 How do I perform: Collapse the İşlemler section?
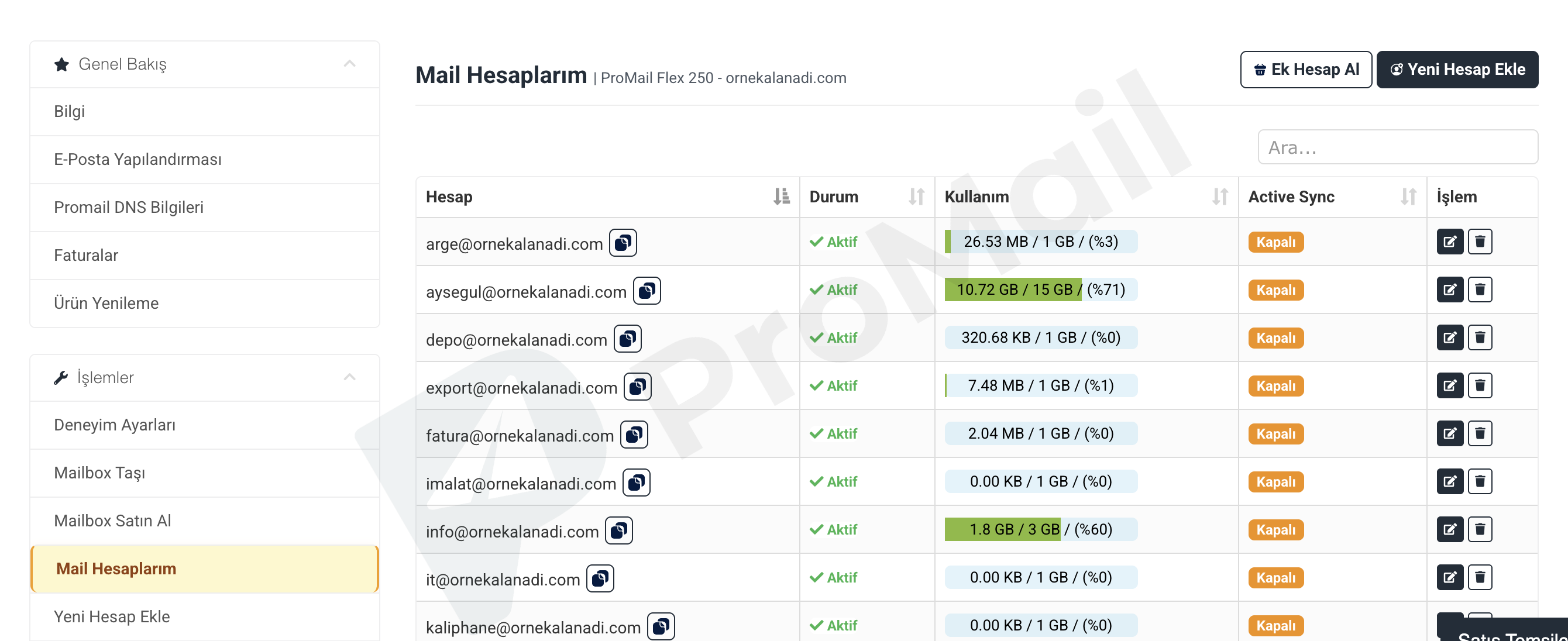click(x=349, y=377)
